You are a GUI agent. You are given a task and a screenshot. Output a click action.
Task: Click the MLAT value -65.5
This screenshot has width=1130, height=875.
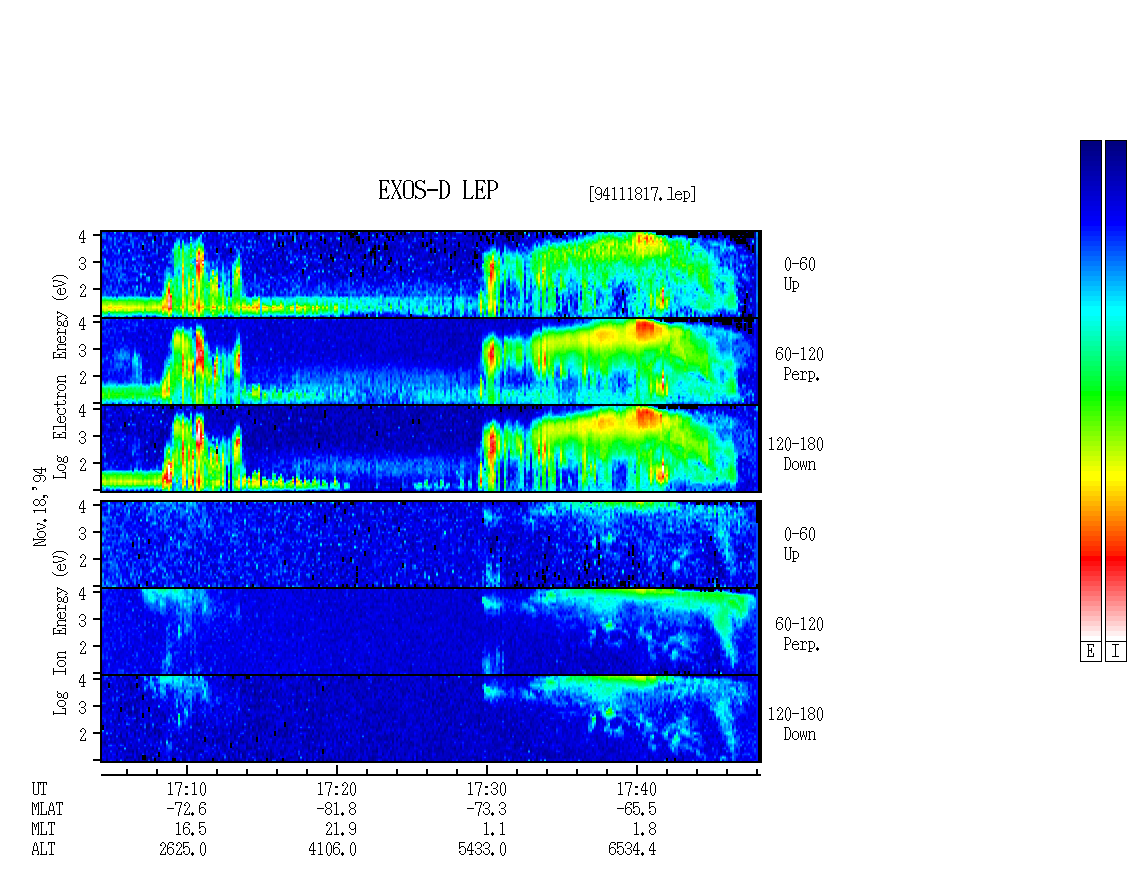(636, 809)
